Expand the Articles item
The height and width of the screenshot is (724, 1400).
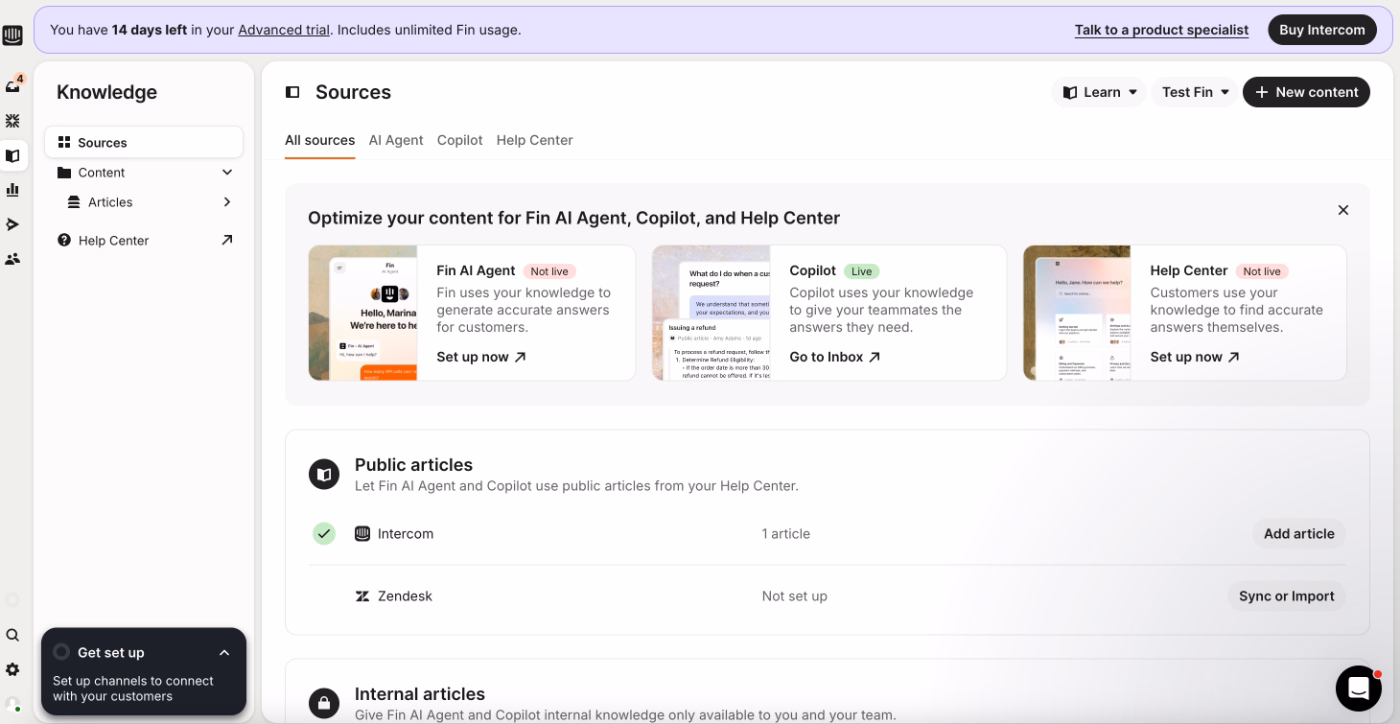tap(227, 202)
